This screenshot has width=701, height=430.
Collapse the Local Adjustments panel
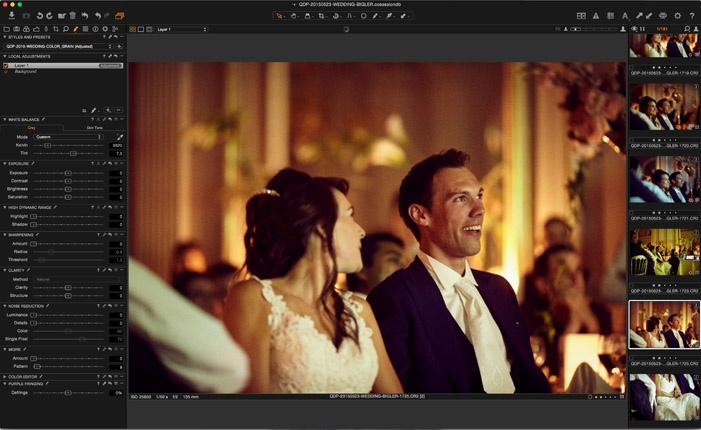[5, 56]
